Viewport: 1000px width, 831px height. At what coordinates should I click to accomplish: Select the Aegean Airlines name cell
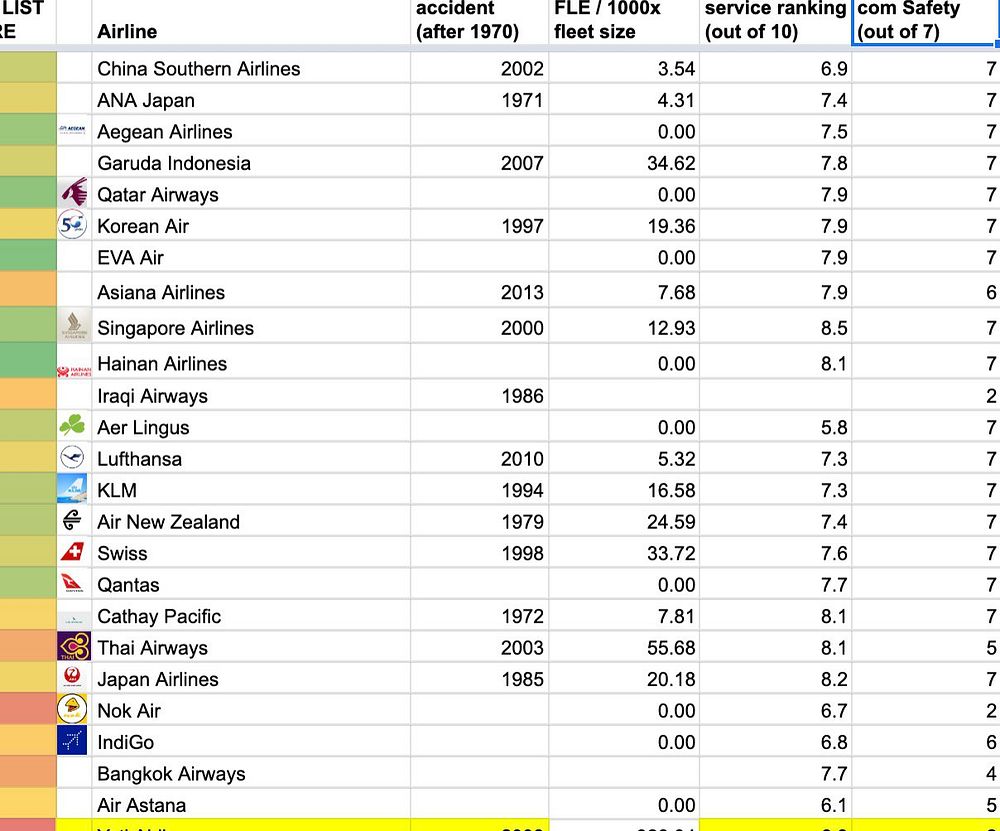tap(251, 131)
